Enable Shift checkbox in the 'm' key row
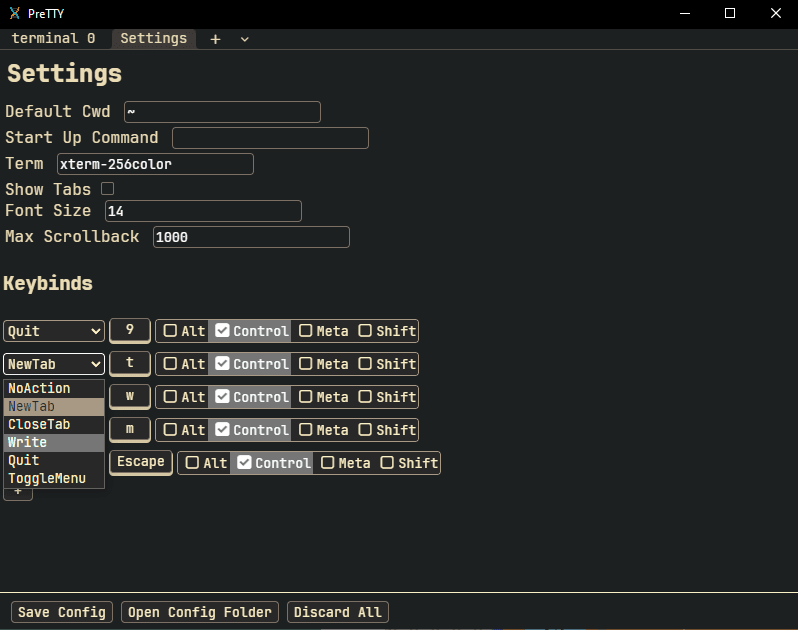This screenshot has height=630, width=798. tap(365, 430)
